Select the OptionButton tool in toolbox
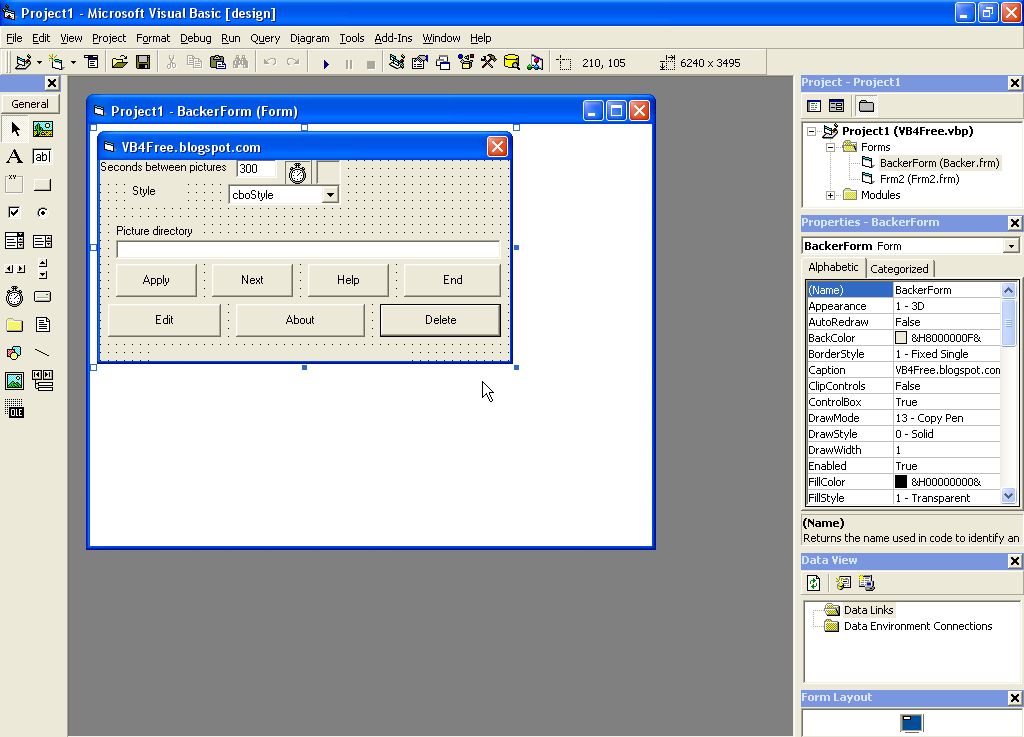The height and width of the screenshot is (737, 1024). [42, 212]
